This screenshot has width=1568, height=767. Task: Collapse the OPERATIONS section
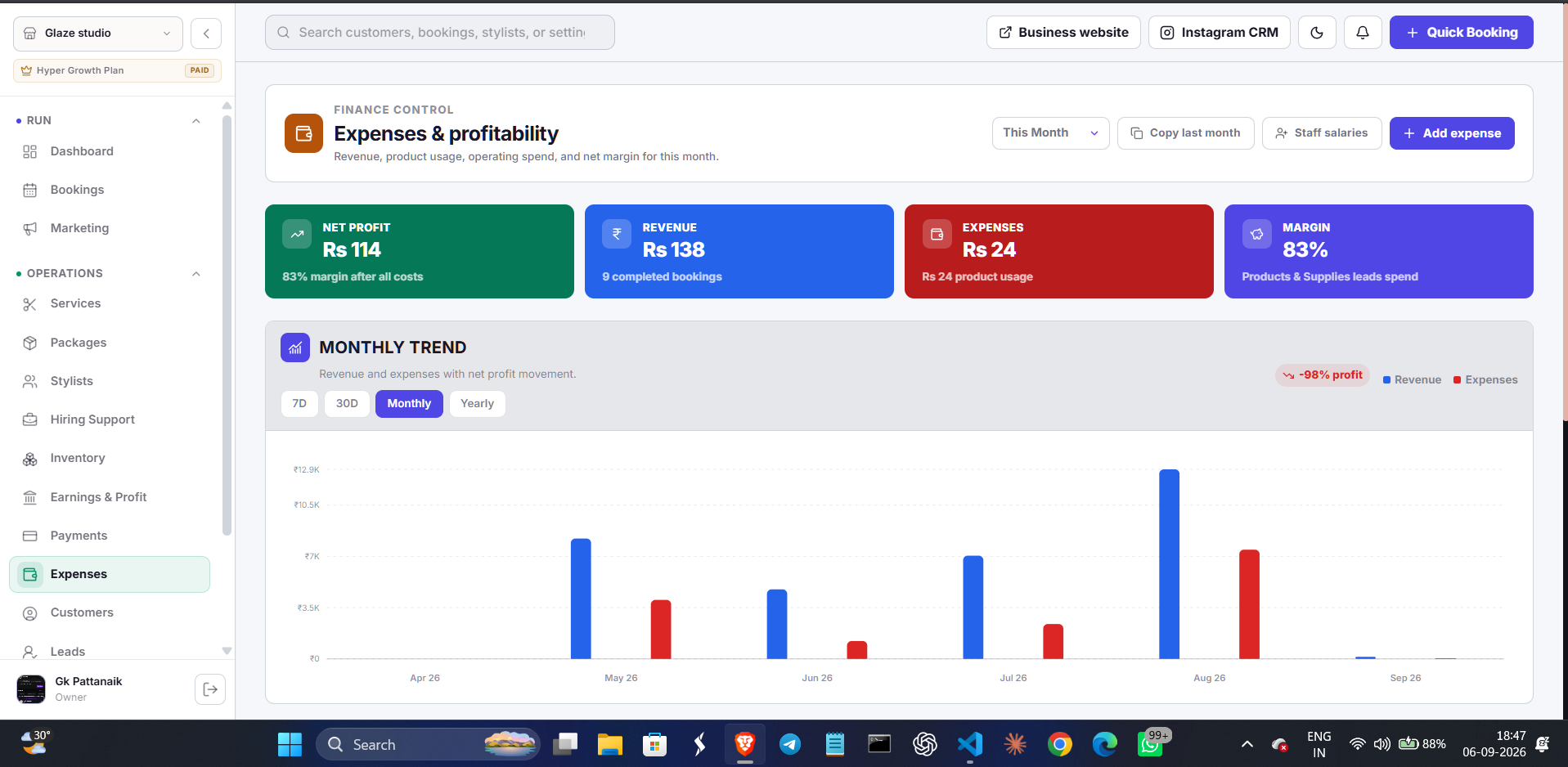(196, 274)
